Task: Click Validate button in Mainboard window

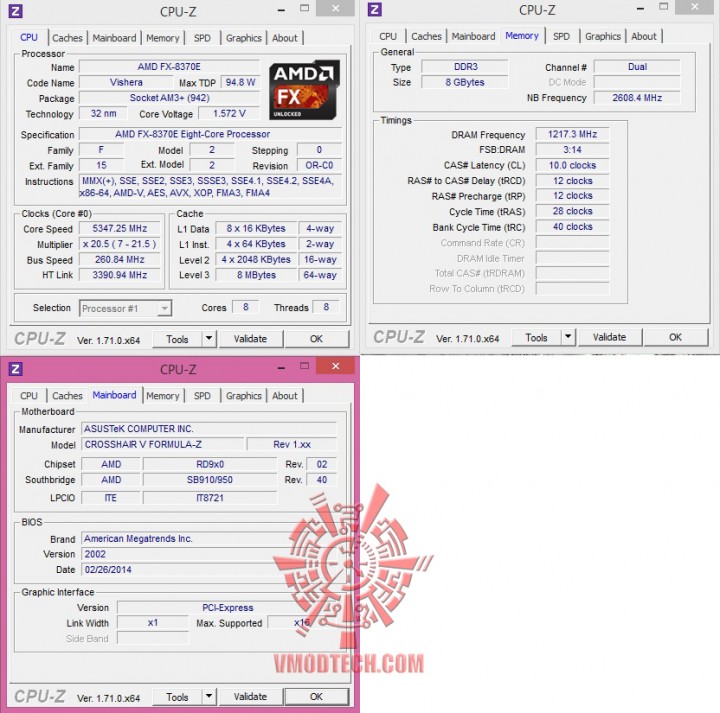Action: (x=250, y=696)
